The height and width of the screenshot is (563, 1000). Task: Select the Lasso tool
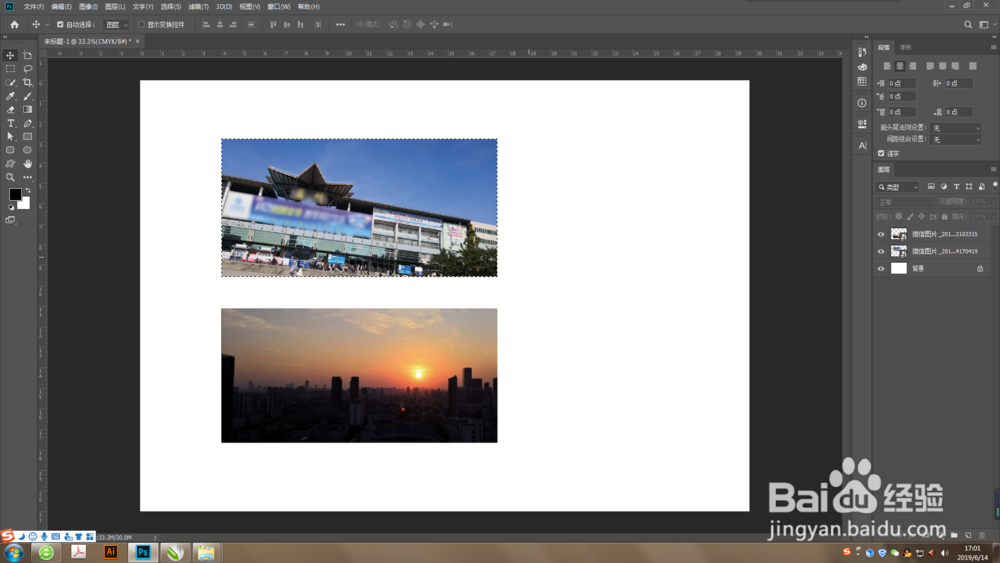pyautogui.click(x=27, y=69)
